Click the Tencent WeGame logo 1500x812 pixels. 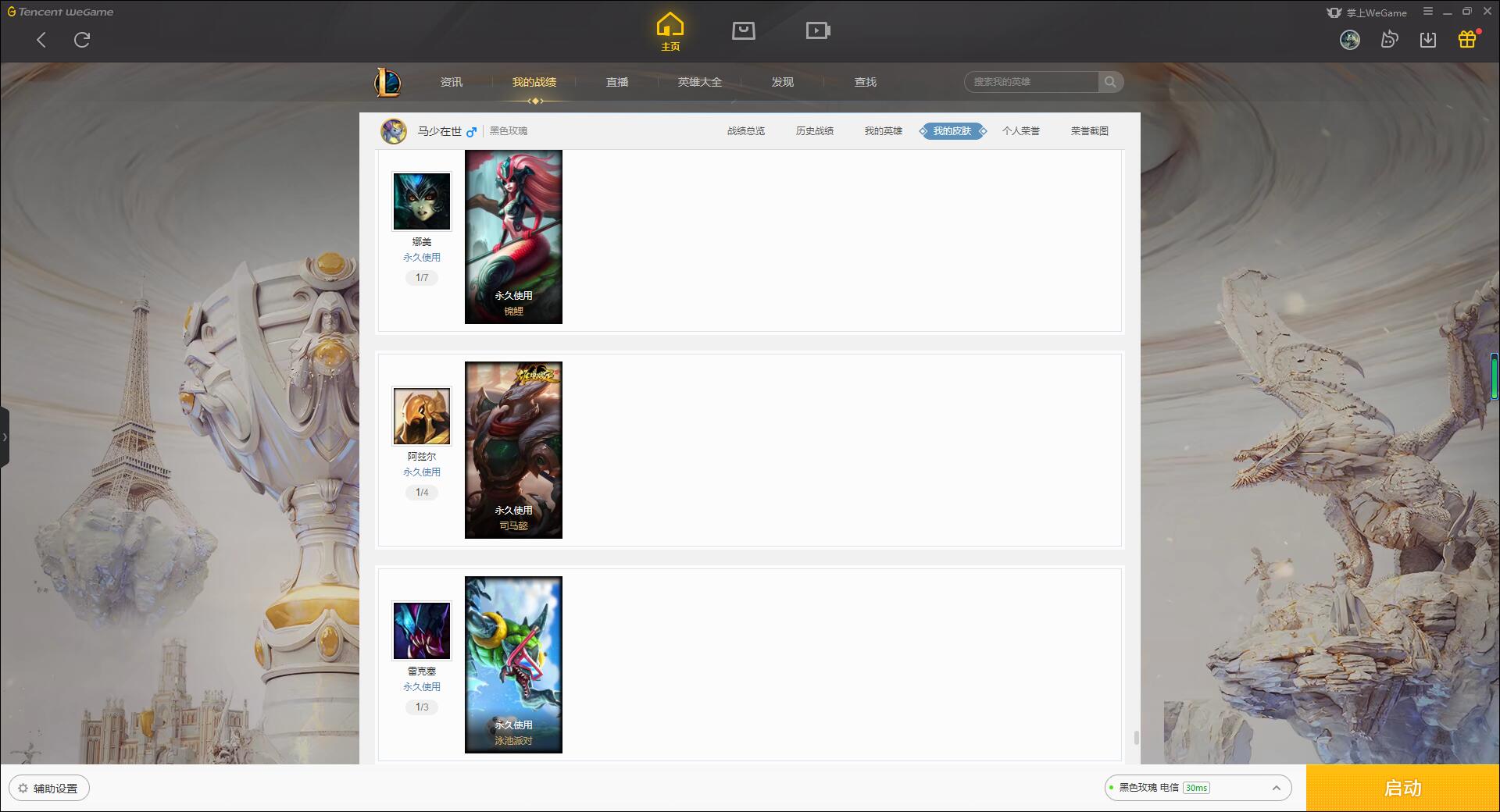(x=60, y=12)
